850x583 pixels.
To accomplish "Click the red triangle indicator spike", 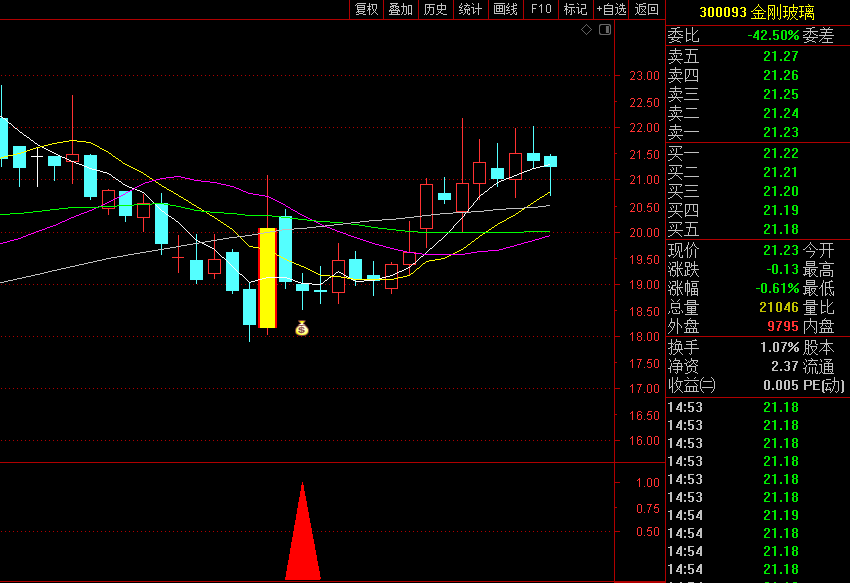I will coord(302,531).
